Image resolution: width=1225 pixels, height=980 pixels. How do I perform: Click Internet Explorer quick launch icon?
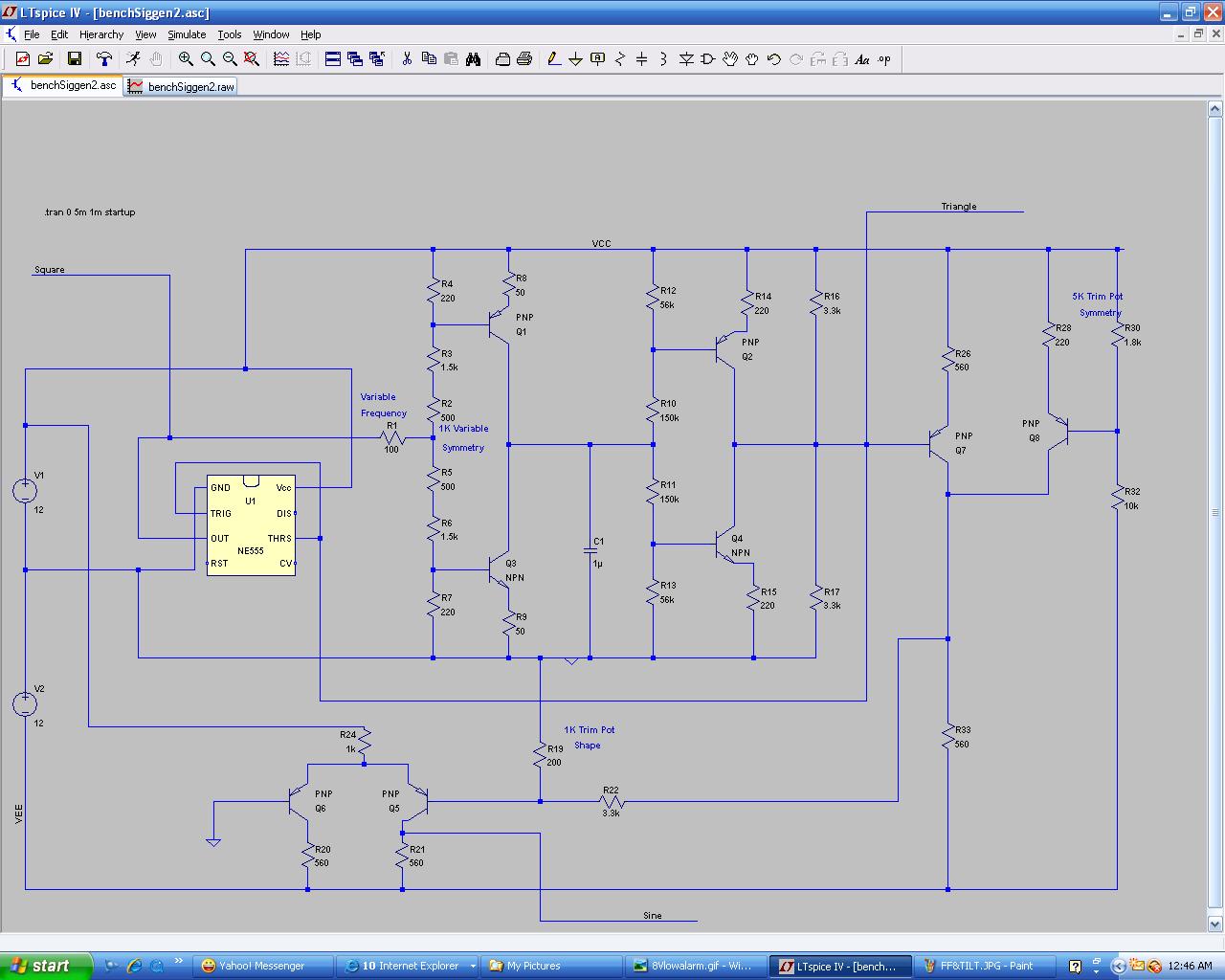(135, 966)
